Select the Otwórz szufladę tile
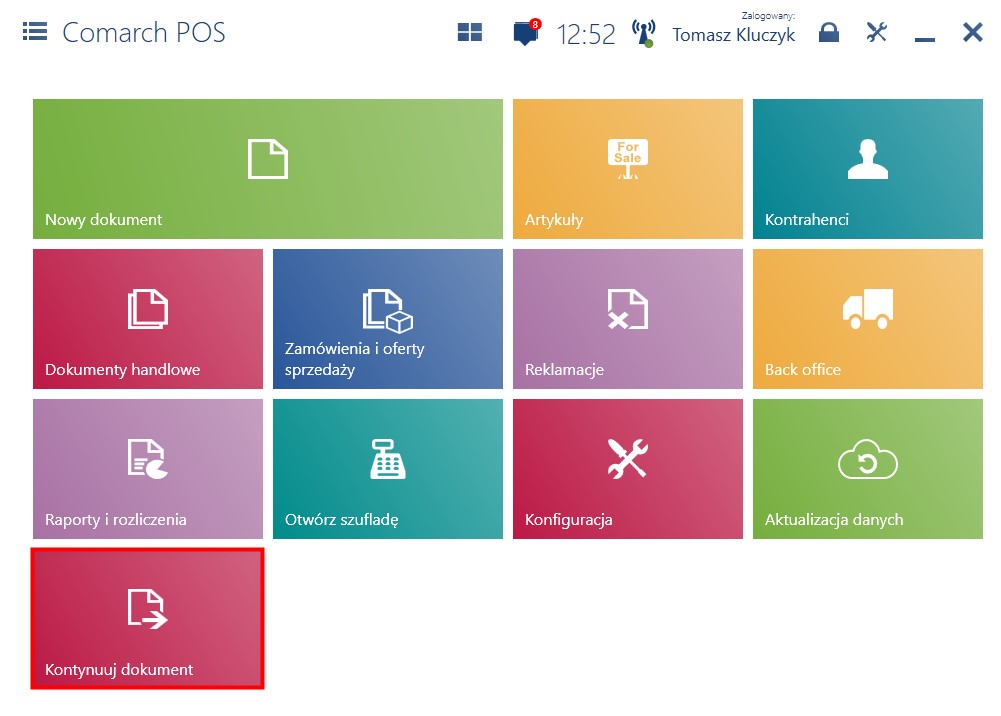Viewport: 1001px width, 716px height. pyautogui.click(x=388, y=468)
